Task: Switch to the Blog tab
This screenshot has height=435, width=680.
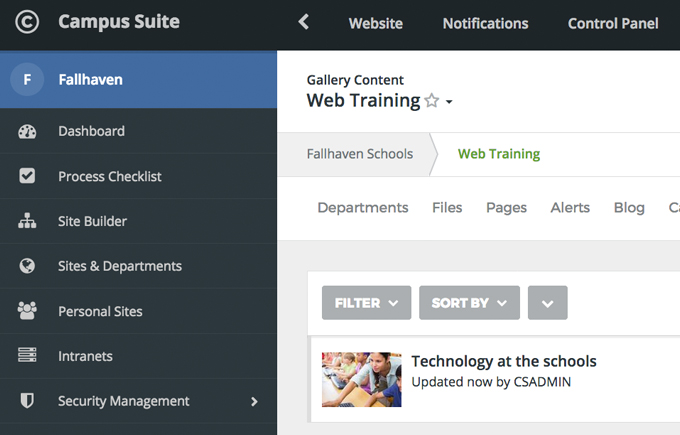Action: (629, 208)
